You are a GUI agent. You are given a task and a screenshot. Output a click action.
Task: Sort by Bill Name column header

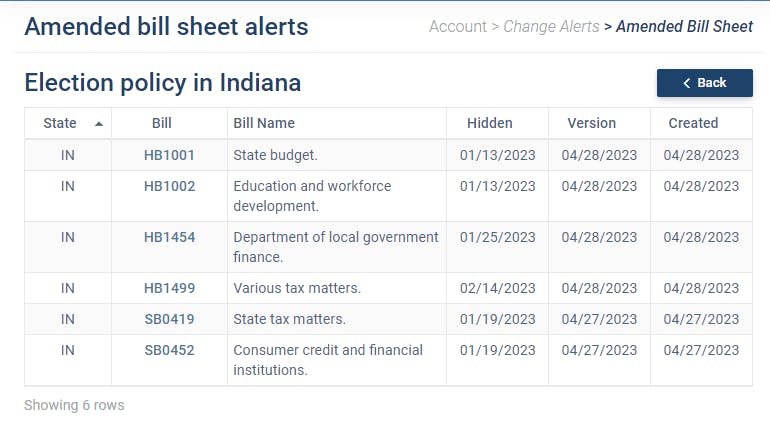point(264,123)
